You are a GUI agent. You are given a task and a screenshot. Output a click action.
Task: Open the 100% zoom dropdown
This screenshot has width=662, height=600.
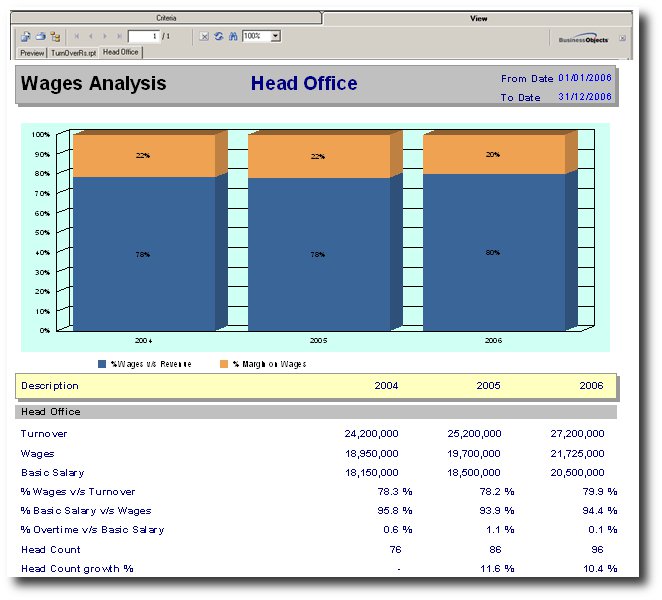coord(275,36)
